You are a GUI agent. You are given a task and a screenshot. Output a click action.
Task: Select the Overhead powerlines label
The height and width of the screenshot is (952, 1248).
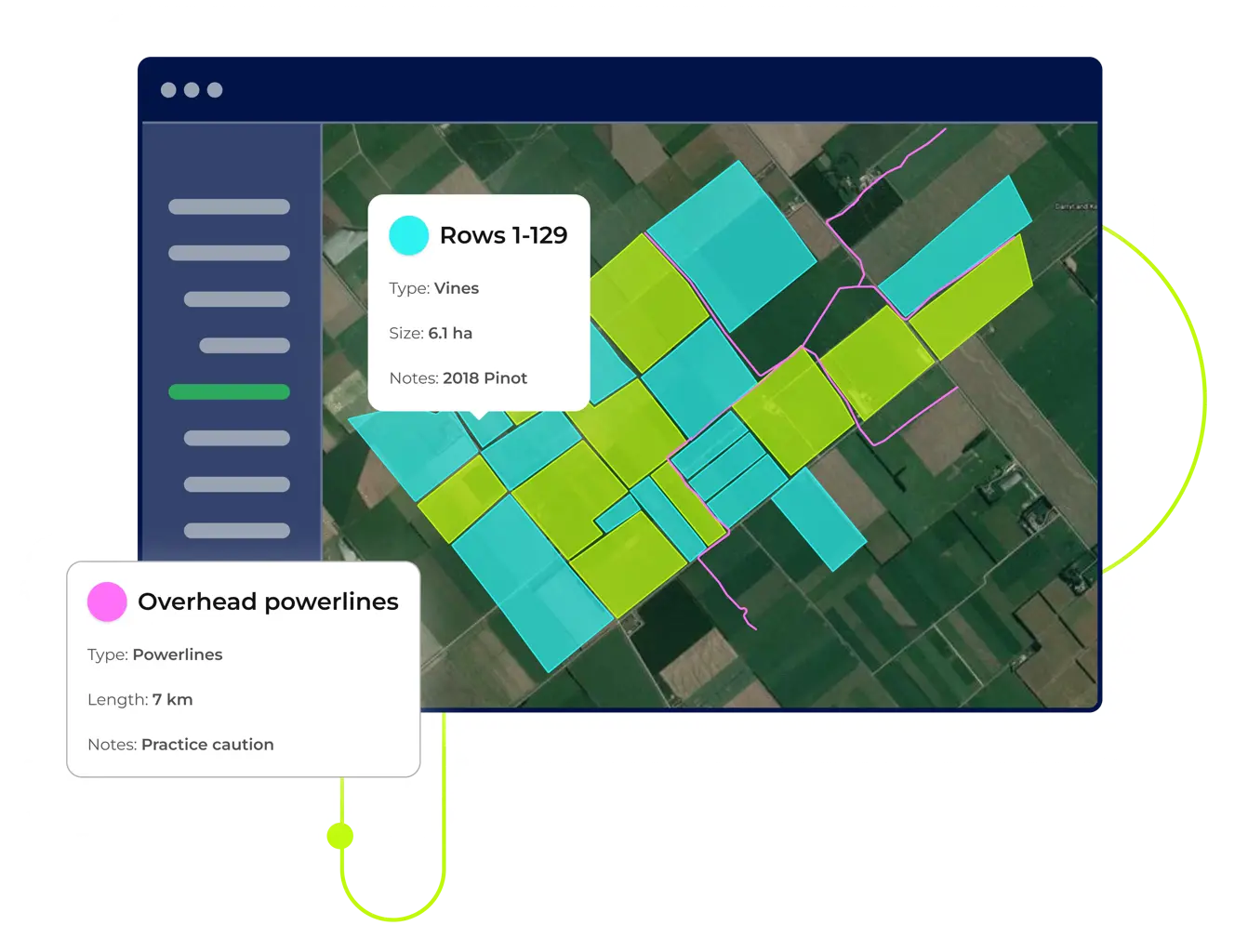click(268, 602)
